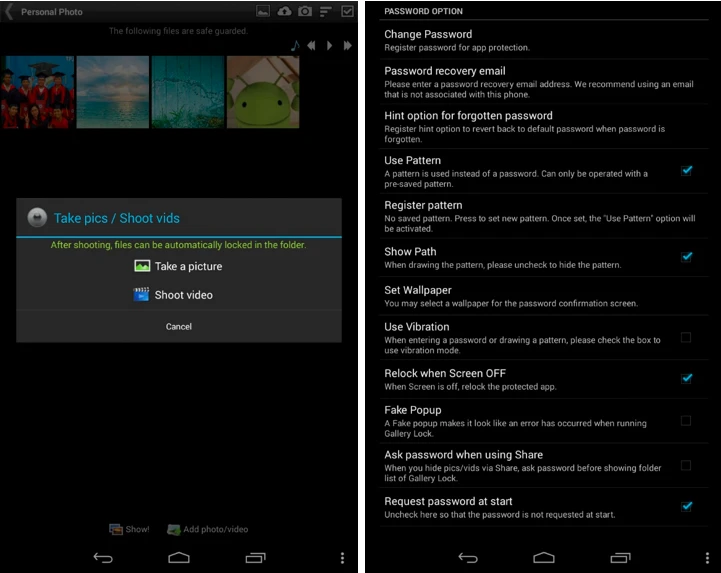The width and height of the screenshot is (721, 573).
Task: Tap the select-all checkmark icon
Action: point(347,12)
